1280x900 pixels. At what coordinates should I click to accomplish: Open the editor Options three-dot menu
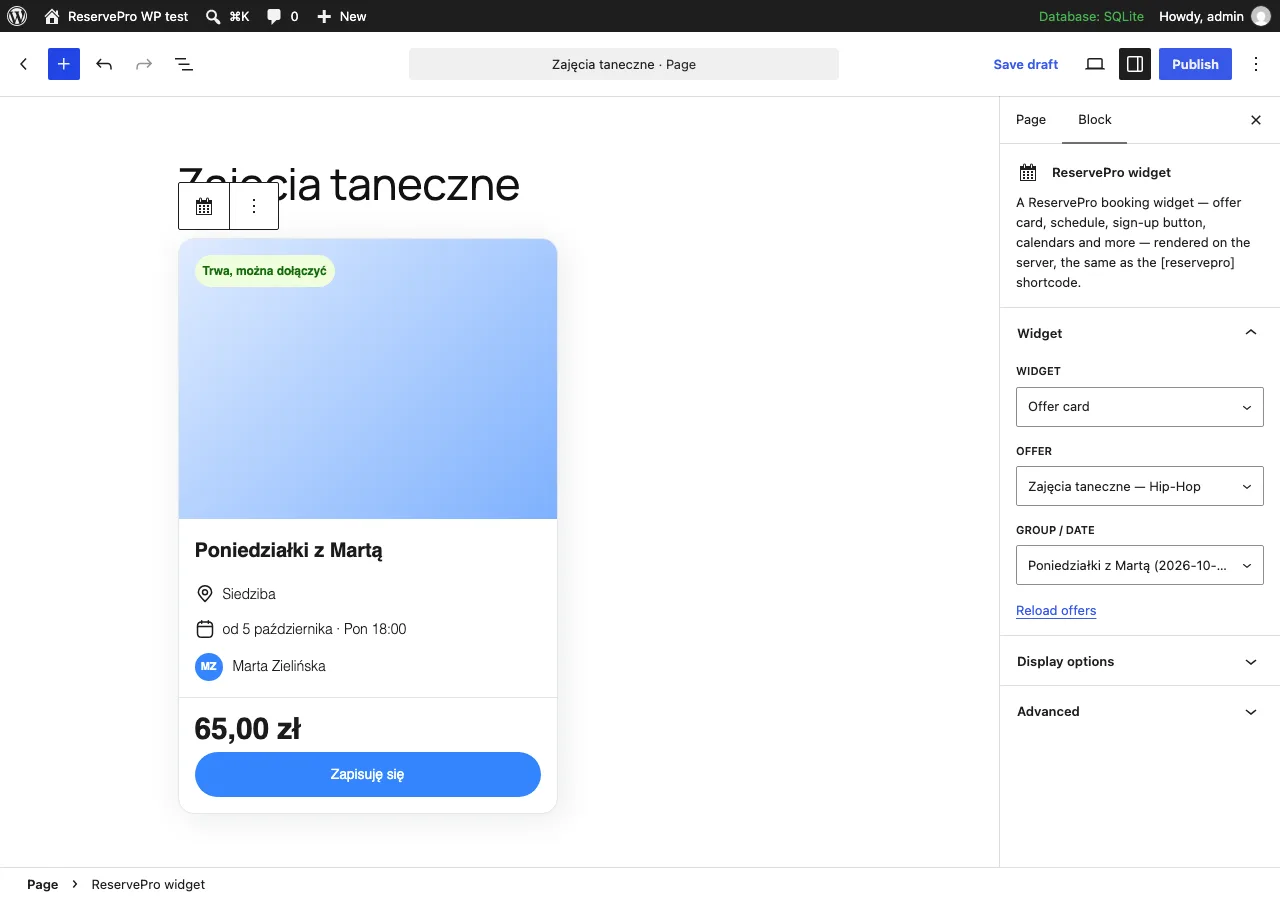click(x=1256, y=64)
